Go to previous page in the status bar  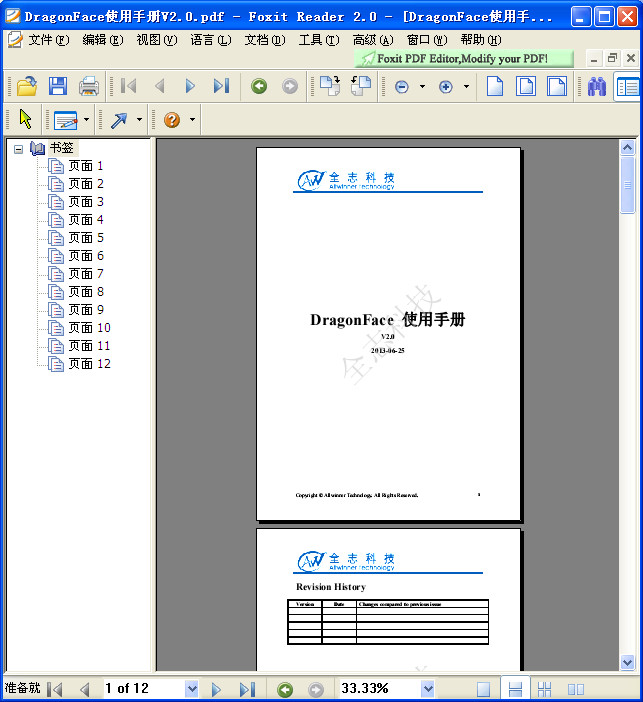[84, 689]
